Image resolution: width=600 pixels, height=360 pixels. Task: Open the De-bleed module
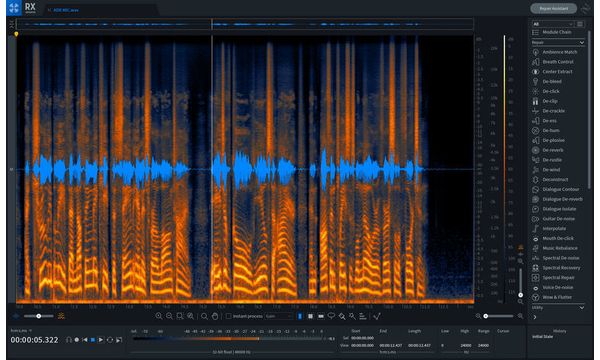[x=547, y=81]
